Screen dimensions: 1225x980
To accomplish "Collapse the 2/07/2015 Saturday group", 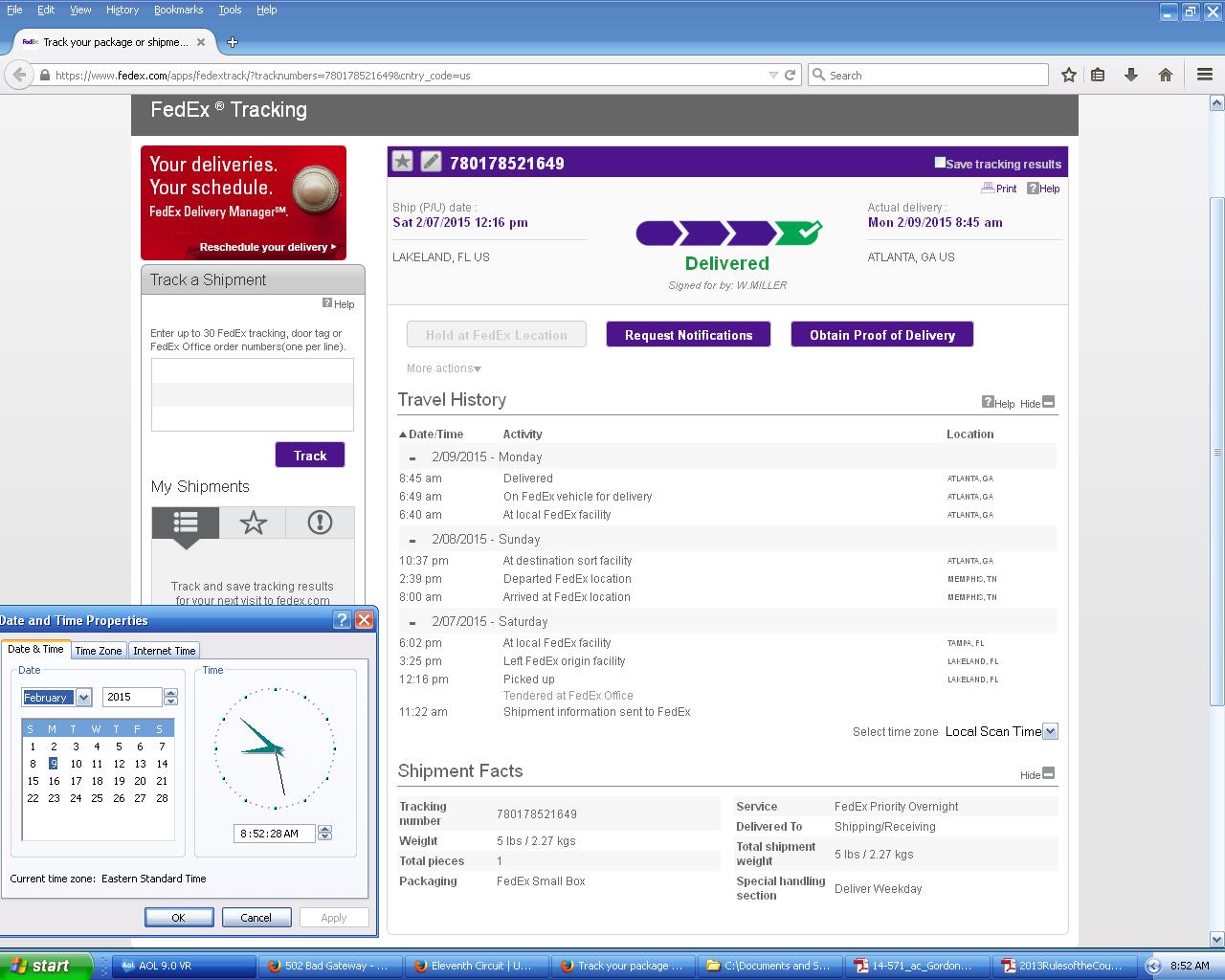I will pos(412,623).
